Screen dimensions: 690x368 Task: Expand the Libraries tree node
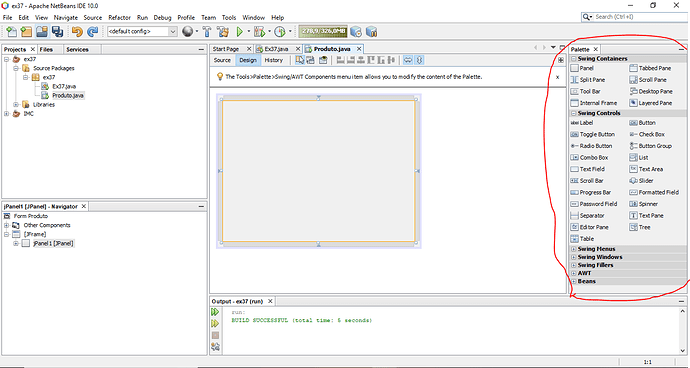[16, 105]
